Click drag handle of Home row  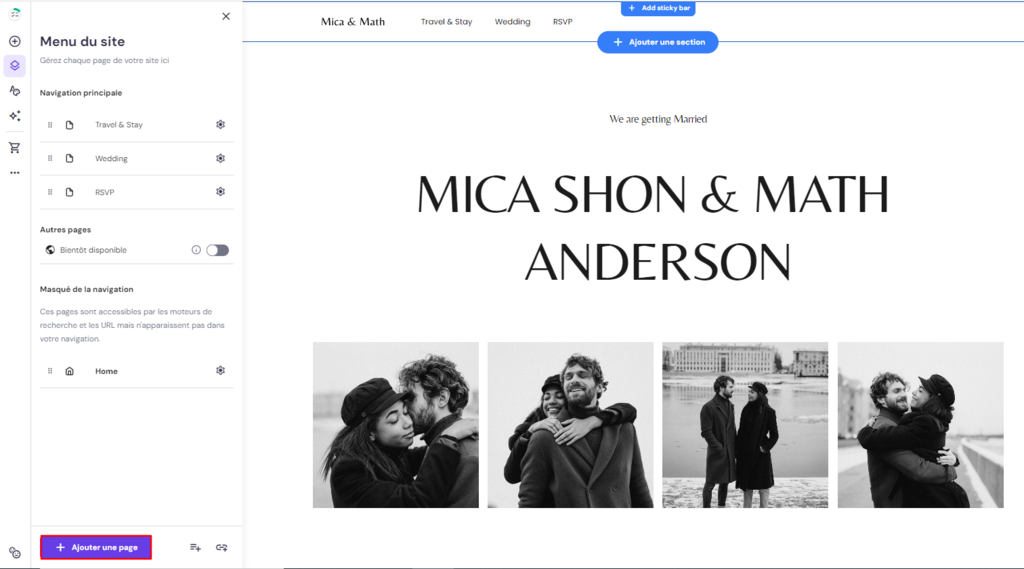pos(50,371)
